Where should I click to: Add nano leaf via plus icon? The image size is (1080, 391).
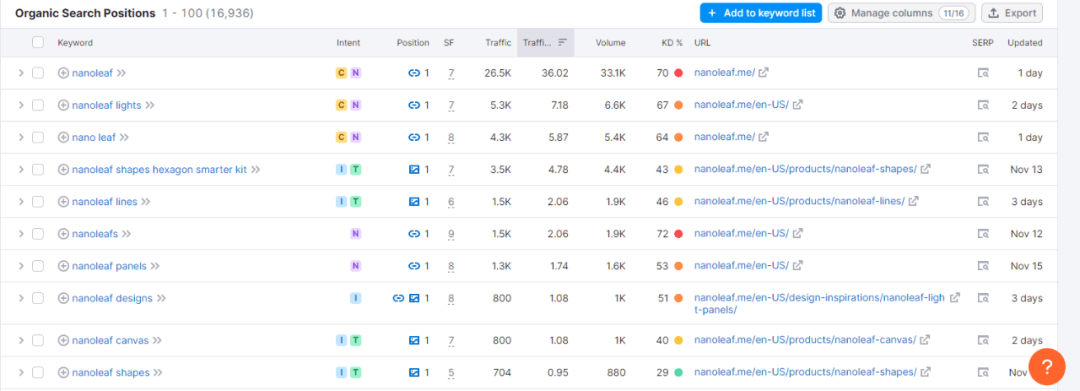(63, 137)
